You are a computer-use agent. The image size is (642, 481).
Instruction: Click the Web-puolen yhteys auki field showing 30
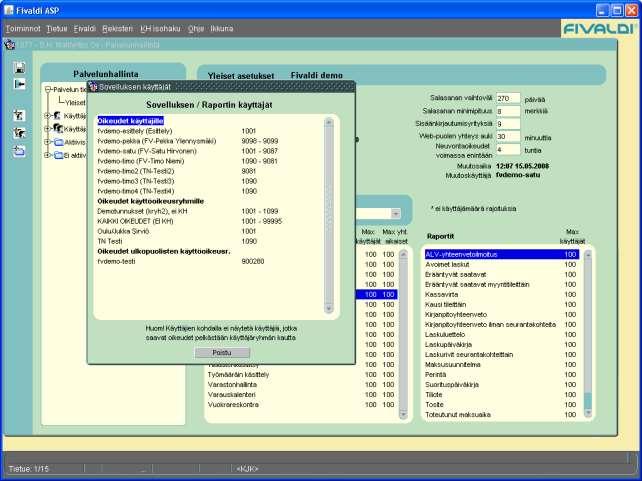tap(508, 136)
